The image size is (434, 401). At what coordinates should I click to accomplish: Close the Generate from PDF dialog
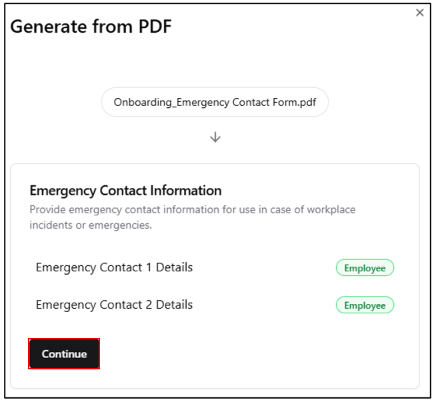coord(420,13)
